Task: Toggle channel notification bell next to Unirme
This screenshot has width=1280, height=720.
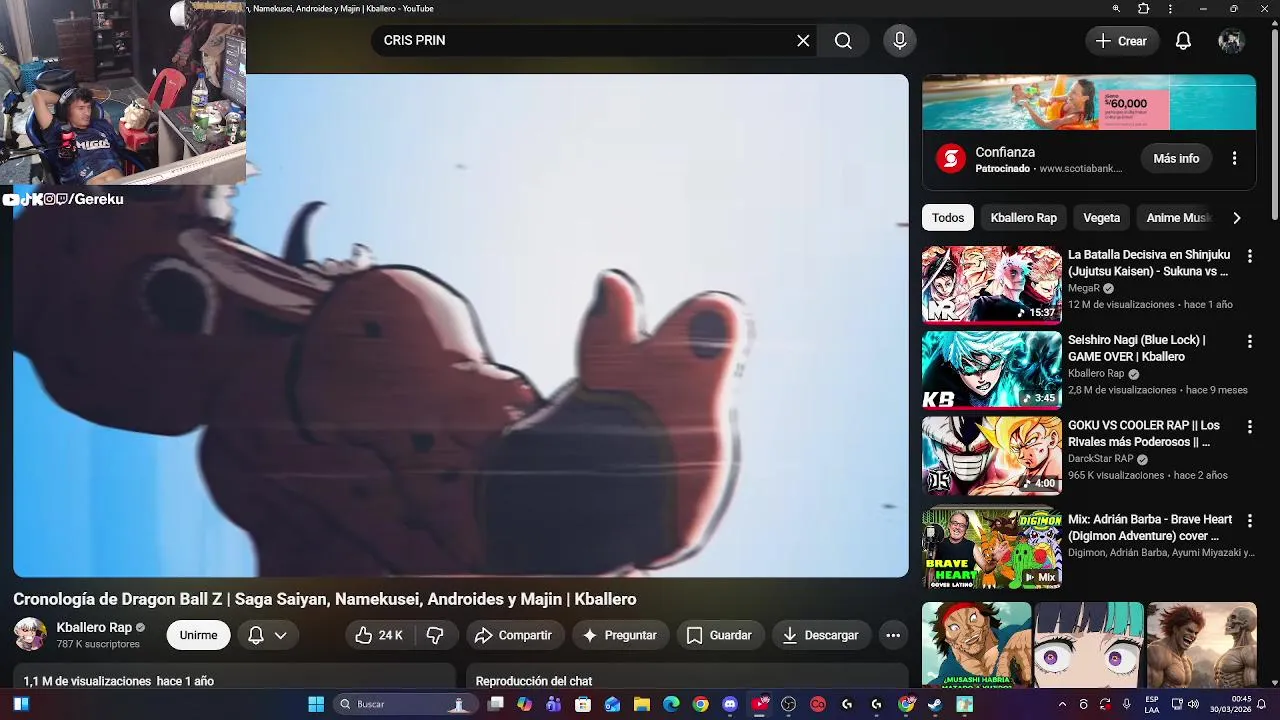Action: 256,635
